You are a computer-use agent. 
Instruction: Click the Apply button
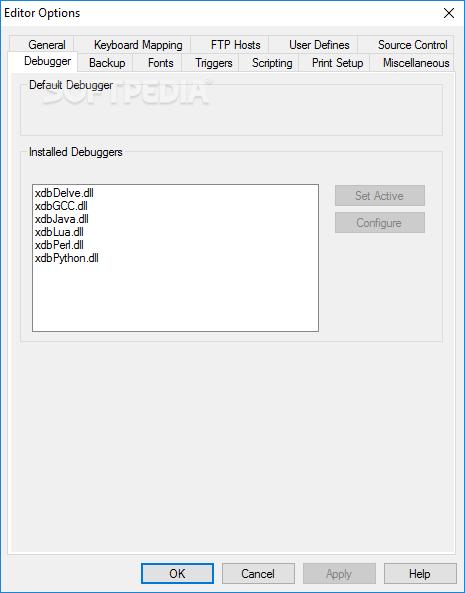point(339,574)
